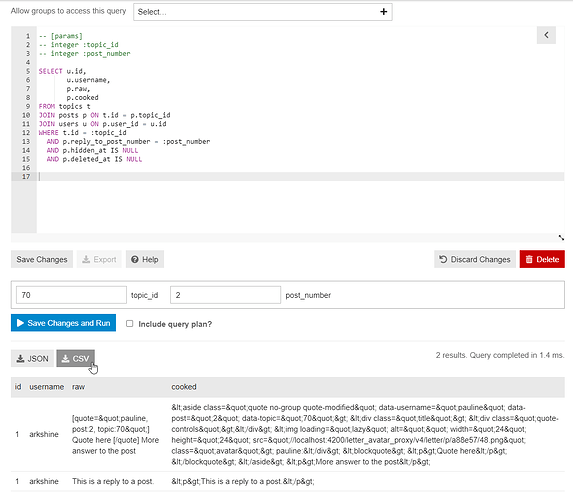Click the editor resize handle icon
Viewport: 573px width, 499px height.
561,237
